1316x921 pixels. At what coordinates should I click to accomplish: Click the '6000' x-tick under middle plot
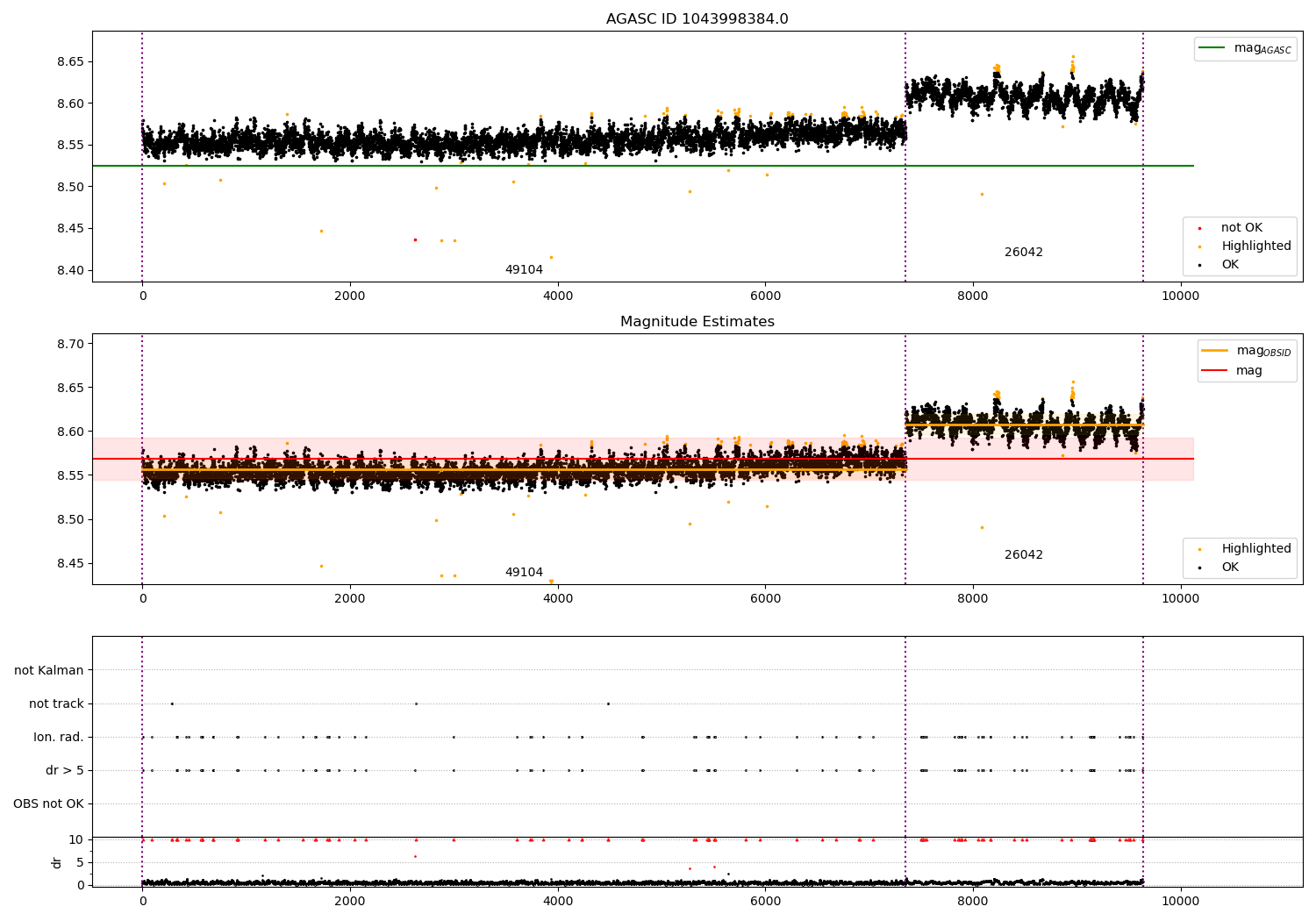[x=765, y=598]
